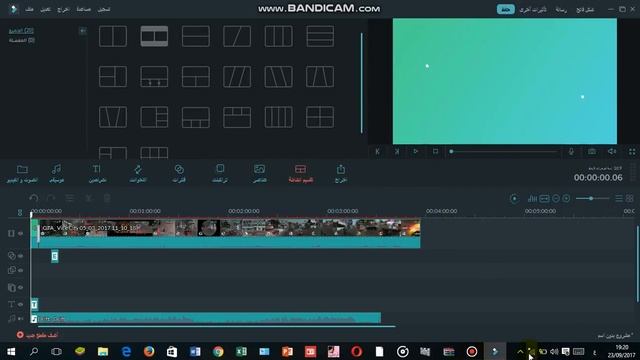Jump preview to the start
The height and width of the screenshot is (360, 640).
(x=378, y=151)
